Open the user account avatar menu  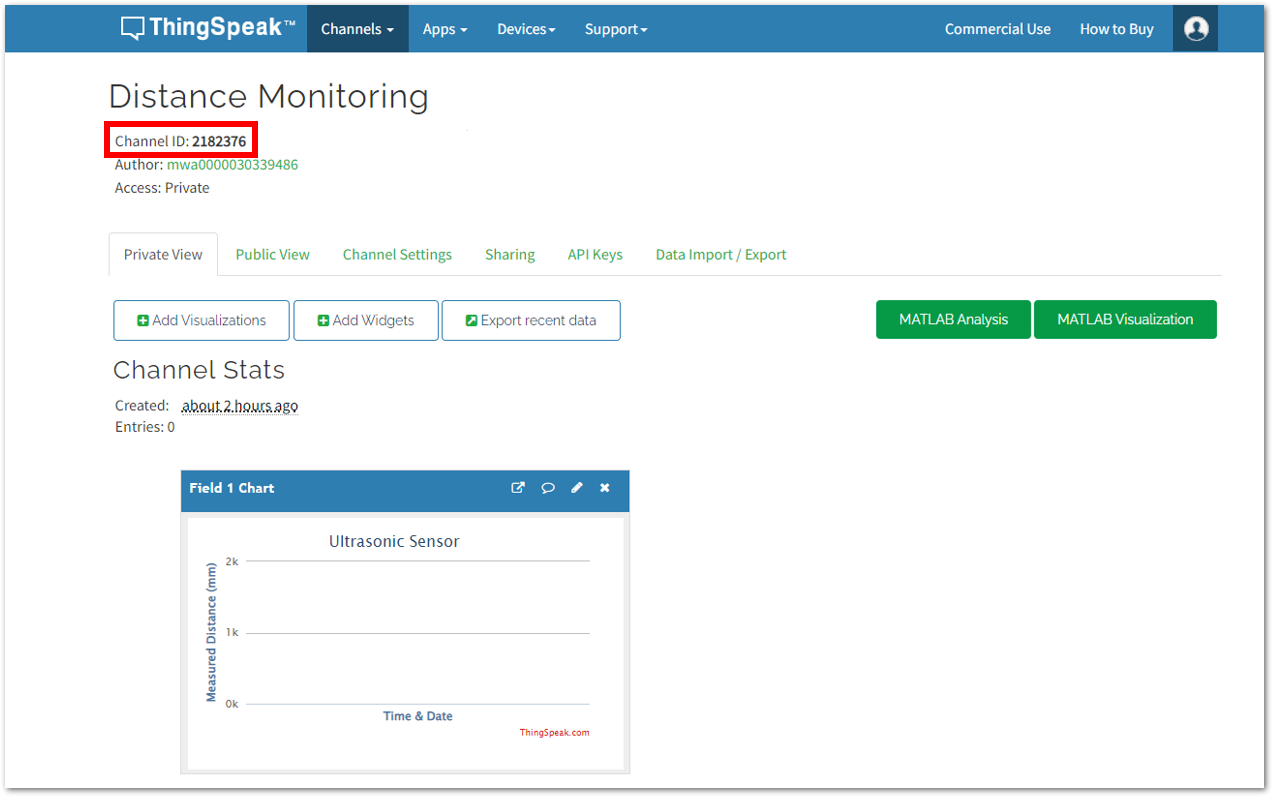(x=1195, y=29)
